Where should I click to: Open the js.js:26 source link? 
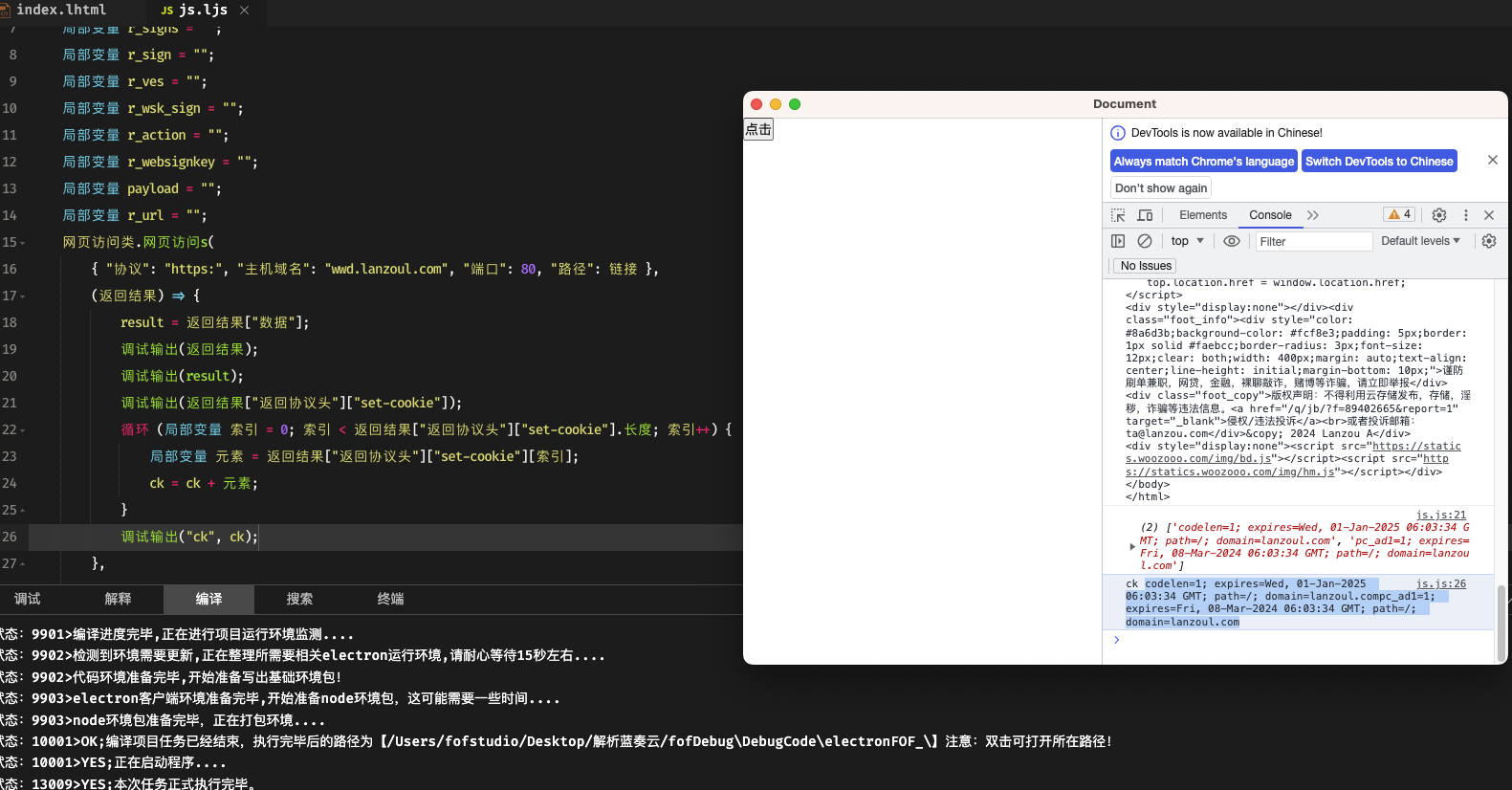tap(1441, 584)
